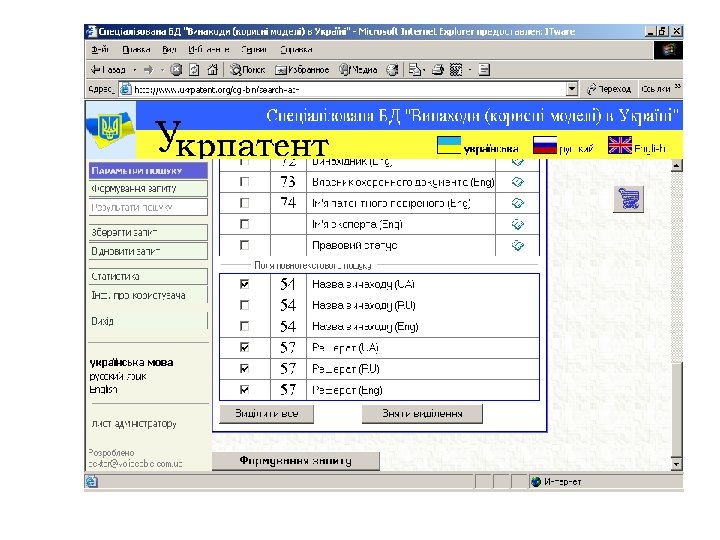This screenshot has width=720, height=540.
Task: Click the лист адміністратору link
Action: [134, 424]
